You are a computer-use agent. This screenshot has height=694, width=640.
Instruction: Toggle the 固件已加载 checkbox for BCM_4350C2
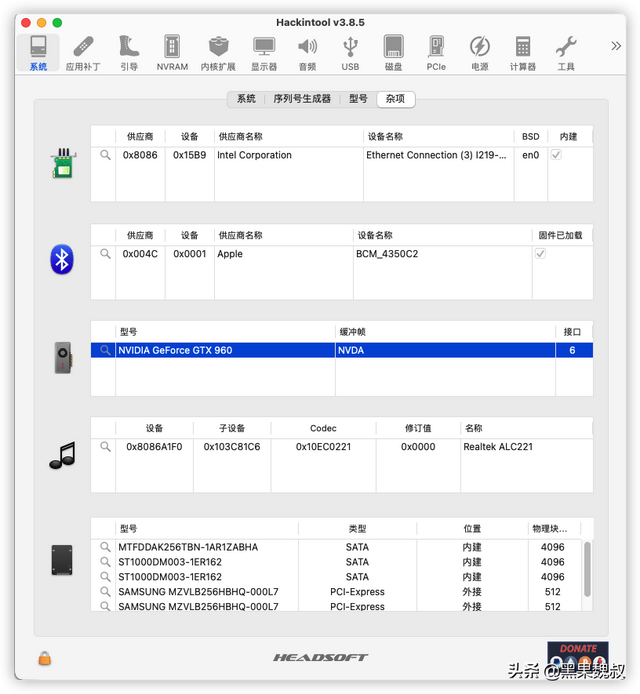(540, 254)
